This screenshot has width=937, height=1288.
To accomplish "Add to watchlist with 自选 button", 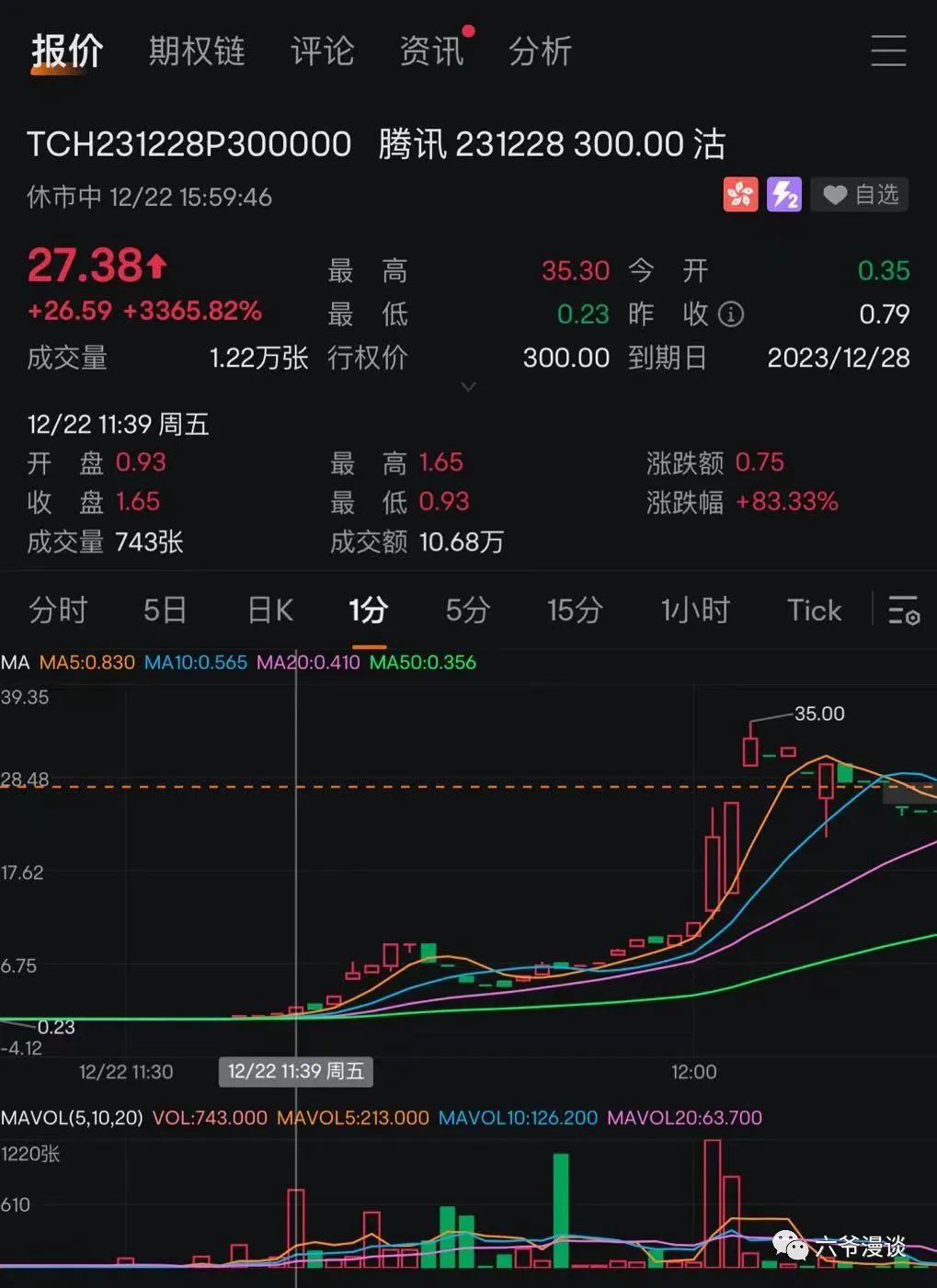I will (x=859, y=195).
